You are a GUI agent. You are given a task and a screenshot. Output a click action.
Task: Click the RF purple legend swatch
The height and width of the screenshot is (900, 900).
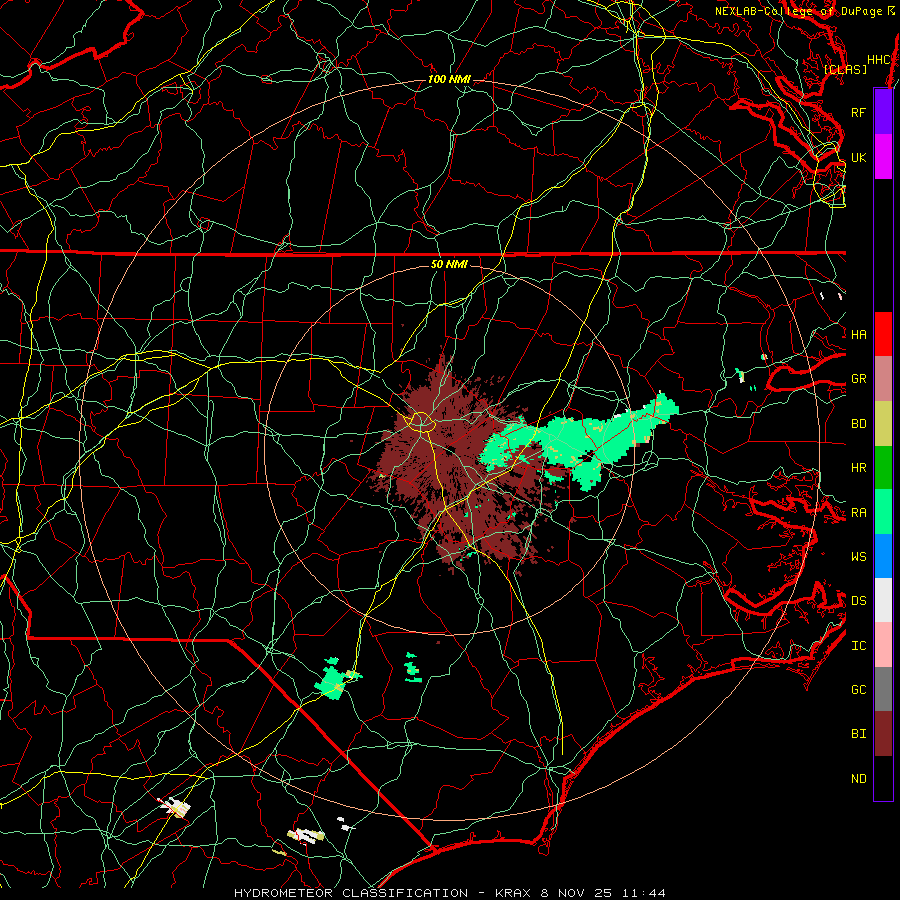[883, 112]
